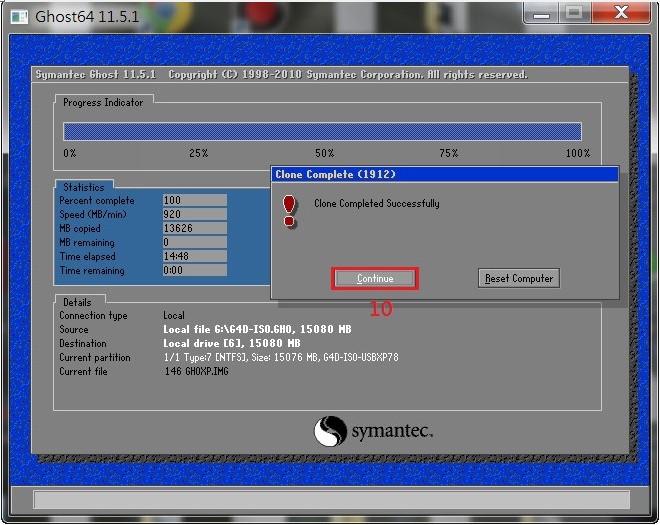Close the Ghost64 11.5.1 window
The height and width of the screenshot is (525, 660).
pyautogui.click(x=620, y=13)
